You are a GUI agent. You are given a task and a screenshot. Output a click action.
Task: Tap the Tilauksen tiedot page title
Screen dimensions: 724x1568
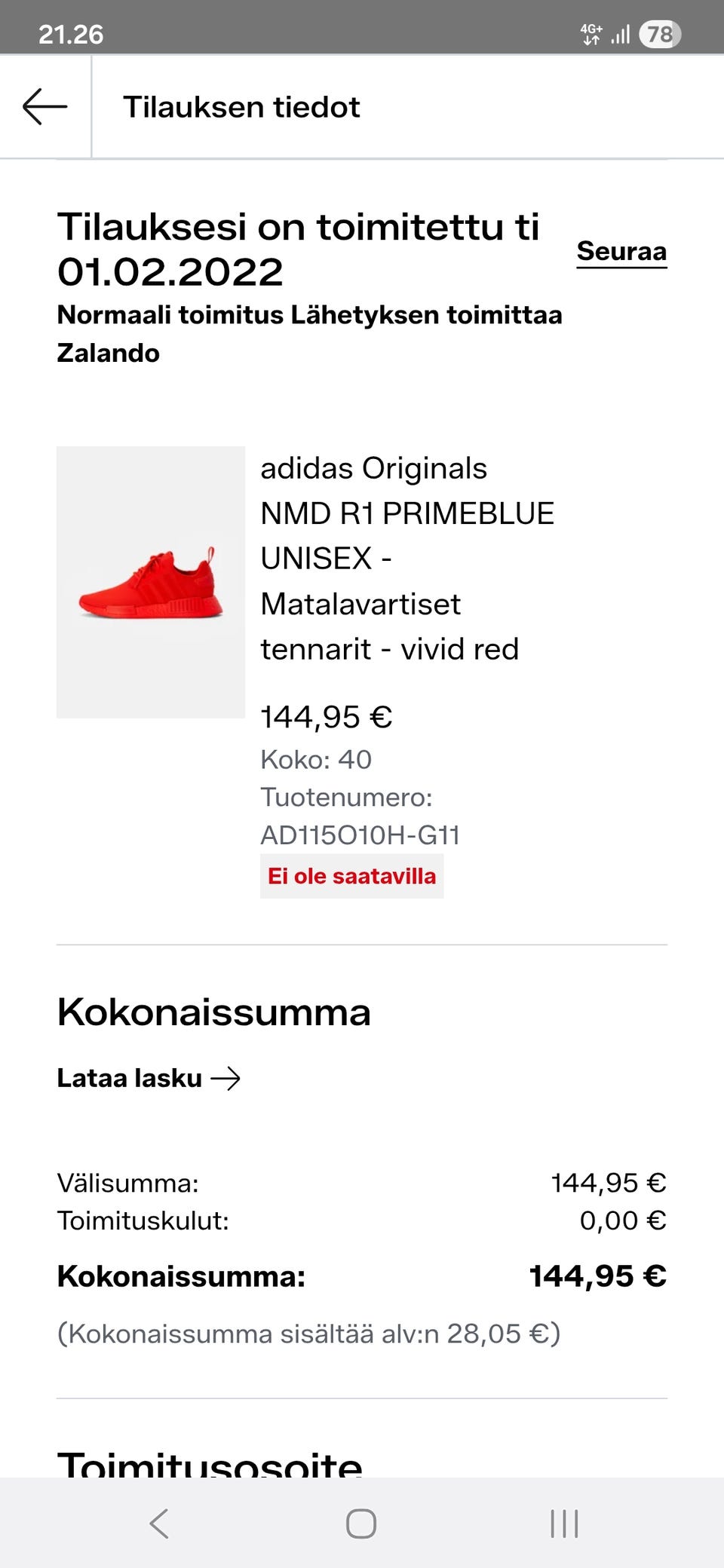click(241, 107)
